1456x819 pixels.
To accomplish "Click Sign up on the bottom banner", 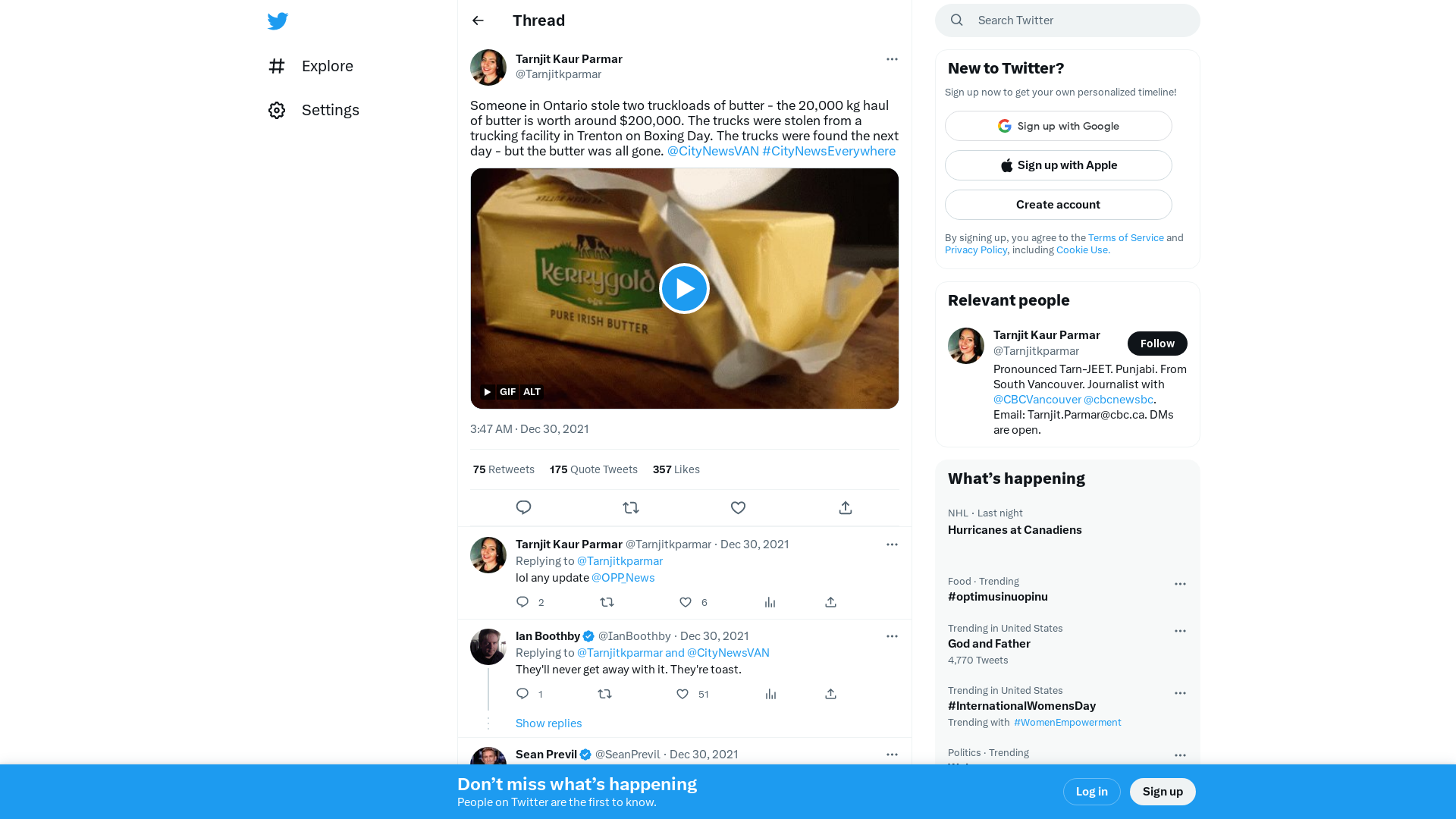I will point(1163,792).
